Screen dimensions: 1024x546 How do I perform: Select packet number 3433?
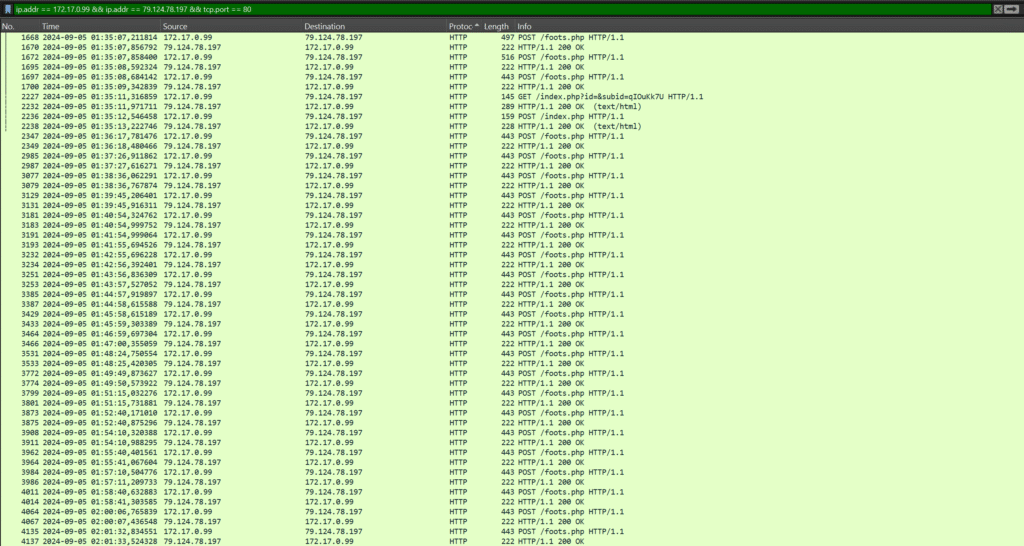point(512,324)
